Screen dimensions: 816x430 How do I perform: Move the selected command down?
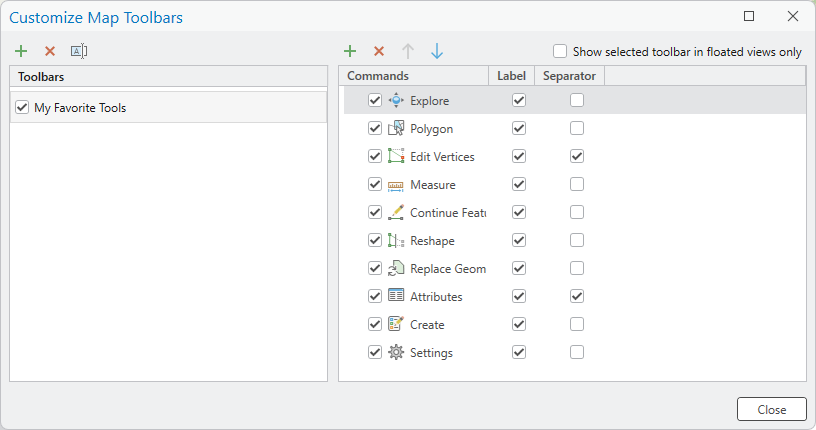point(437,51)
